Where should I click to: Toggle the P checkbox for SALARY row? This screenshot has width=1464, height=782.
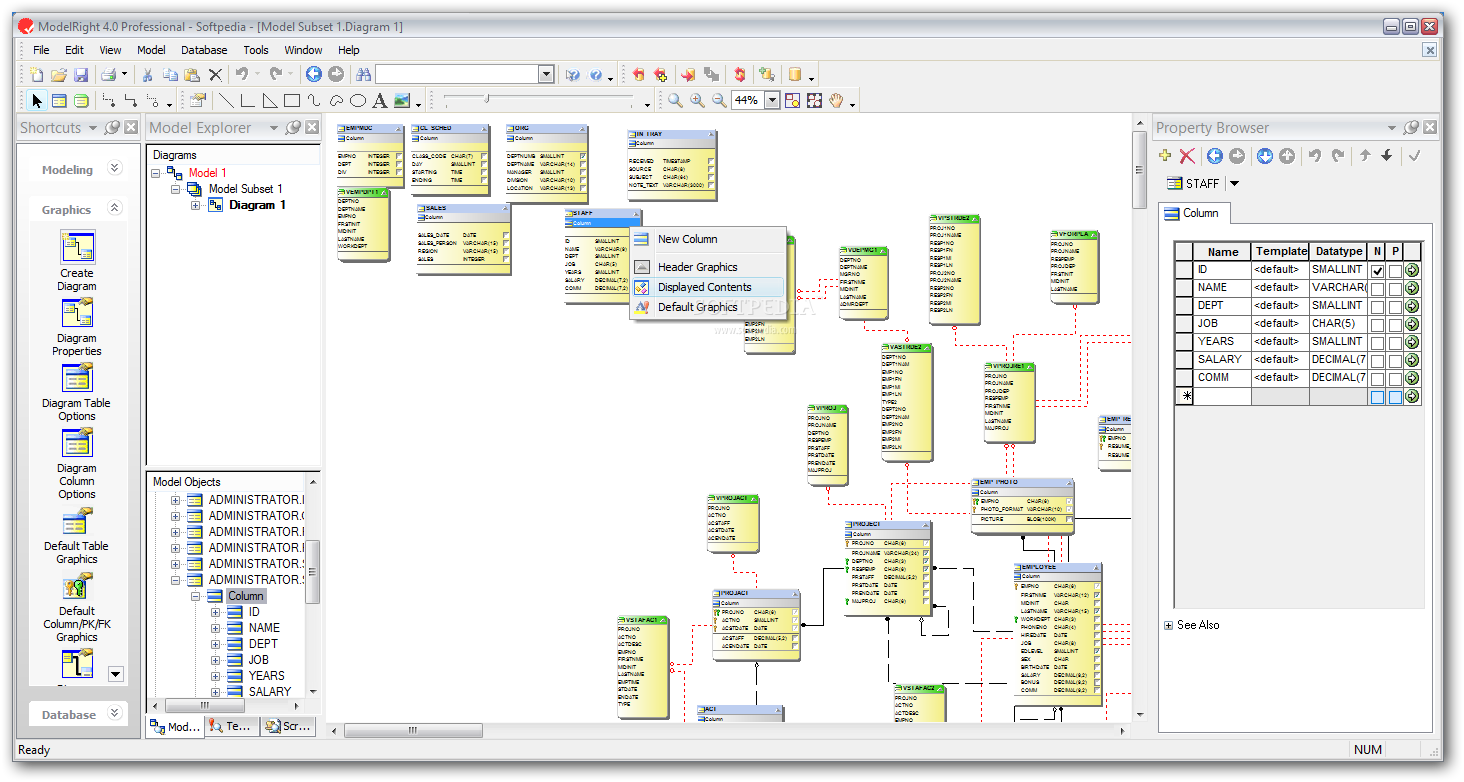coord(1395,360)
